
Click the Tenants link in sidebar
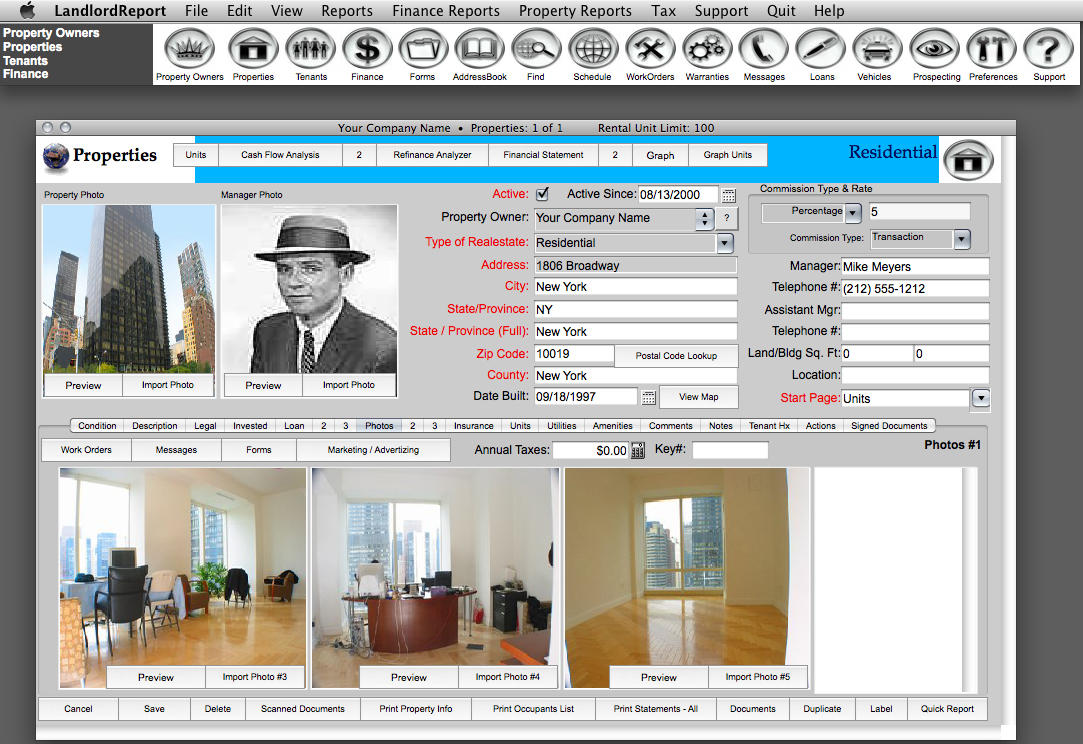tap(26, 61)
